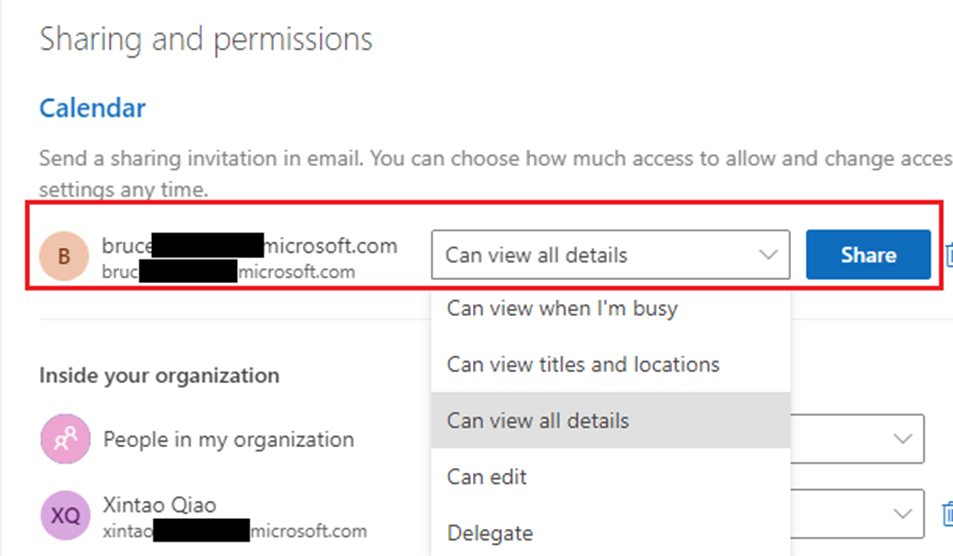Click People in my organization label
Image resolution: width=953 pixels, height=556 pixels.
click(229, 439)
